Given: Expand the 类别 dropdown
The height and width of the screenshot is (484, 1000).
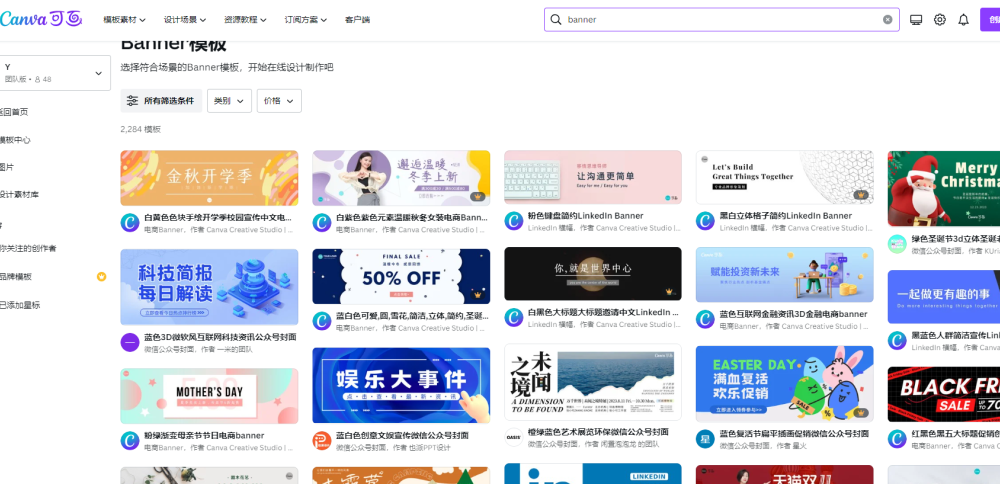Looking at the screenshot, I should click(x=230, y=101).
